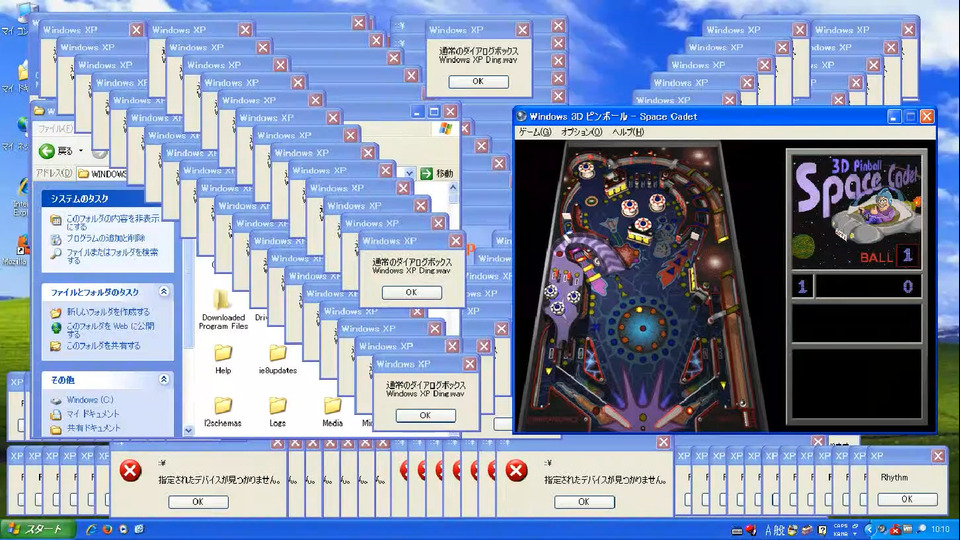Click OK in lowest Windows XP Ding dialog
This screenshot has height=540, width=960.
point(426,415)
